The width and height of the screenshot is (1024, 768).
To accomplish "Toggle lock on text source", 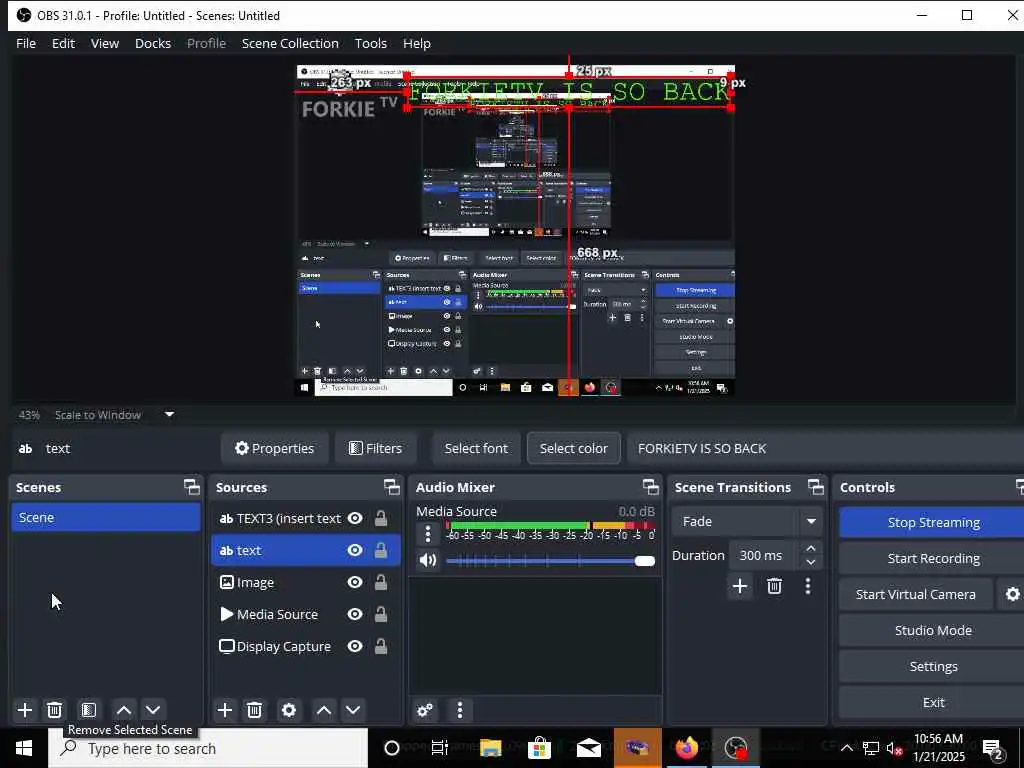I will (381, 551).
